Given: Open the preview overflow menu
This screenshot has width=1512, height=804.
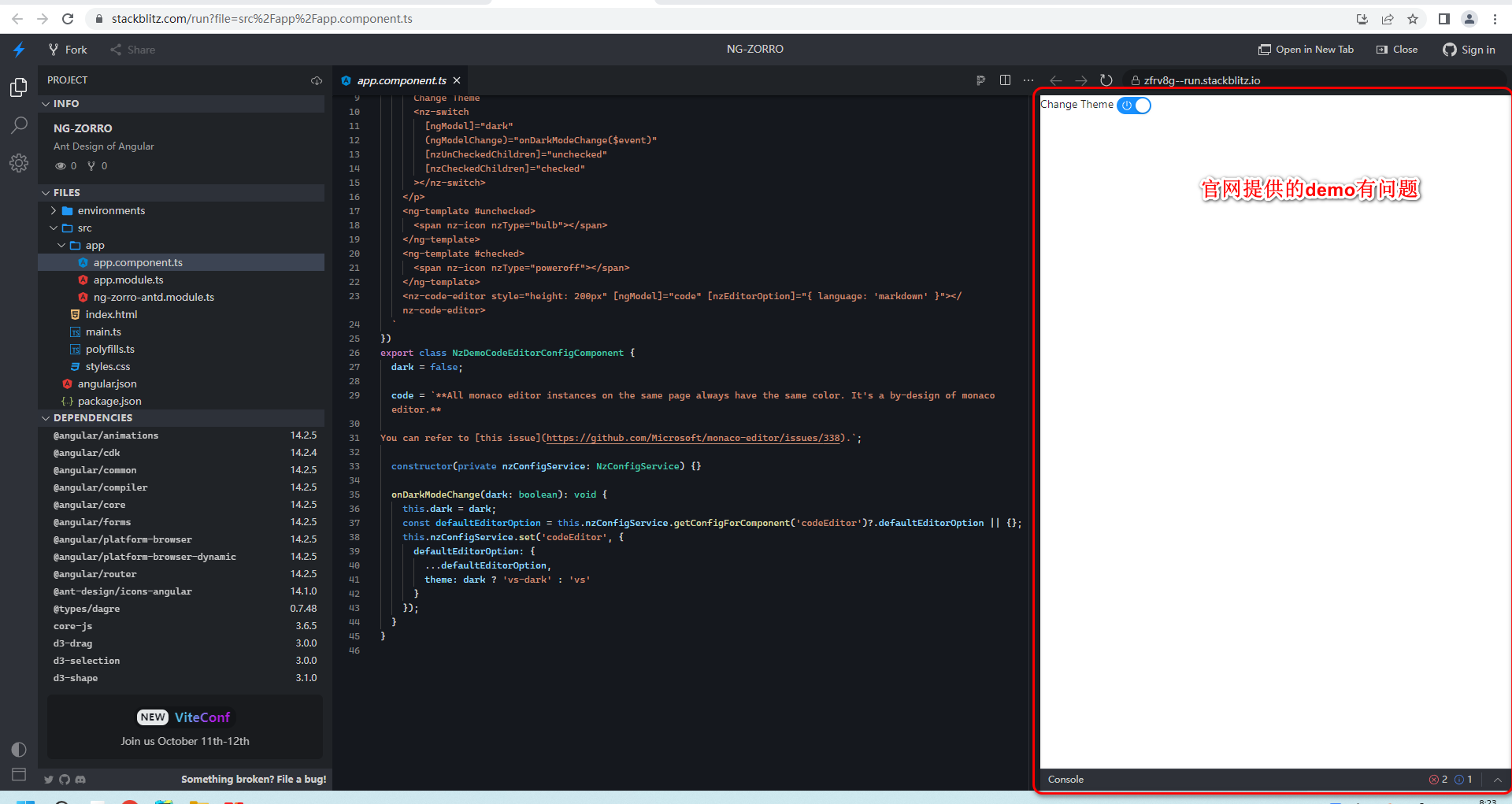Looking at the screenshot, I should (1028, 80).
